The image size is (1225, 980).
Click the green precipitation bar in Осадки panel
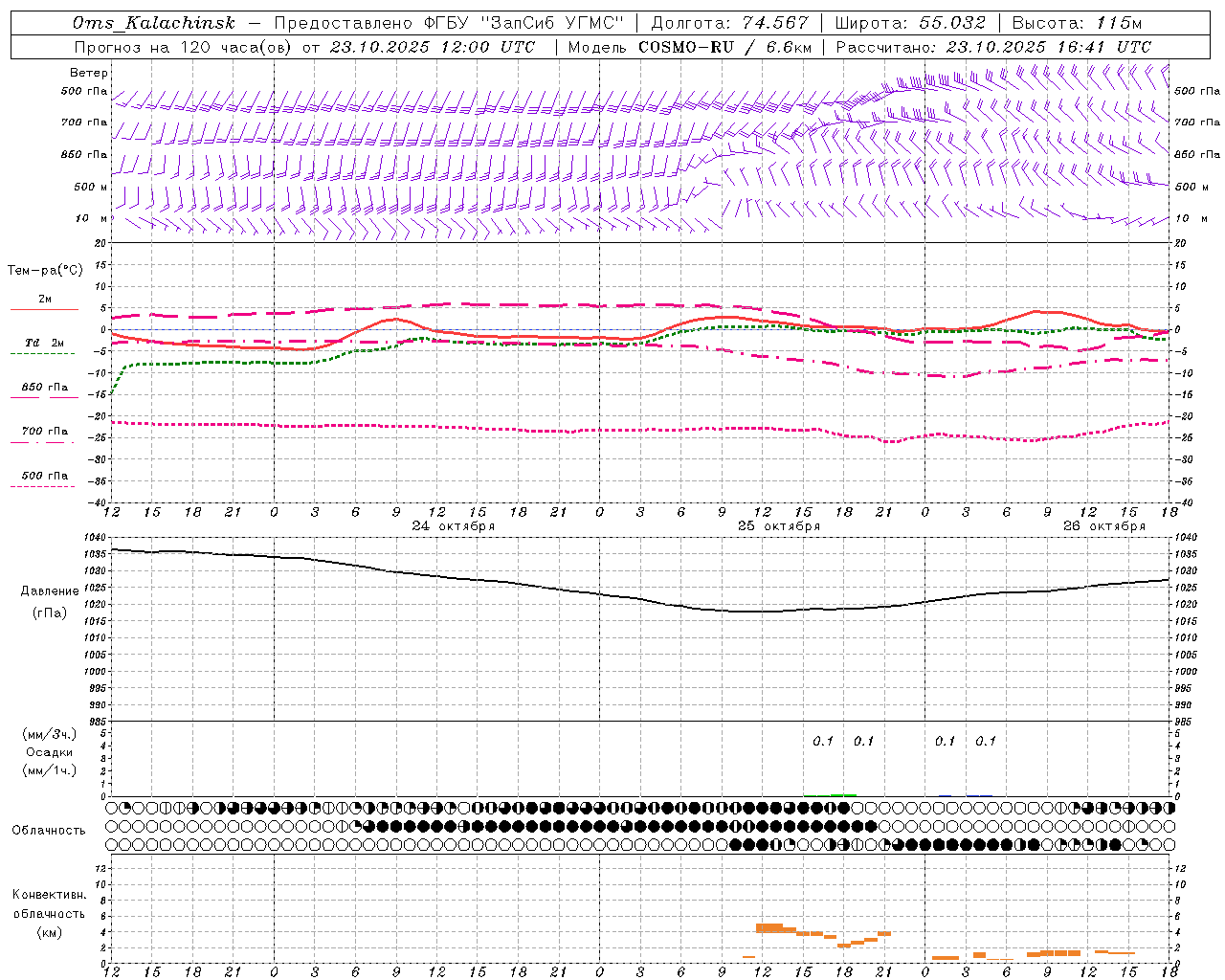[x=843, y=794]
